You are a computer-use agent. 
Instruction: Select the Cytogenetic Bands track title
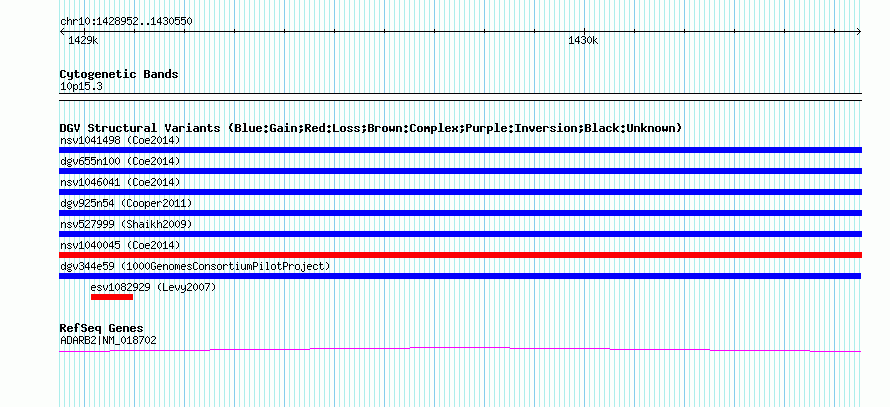pyautogui.click(x=119, y=74)
